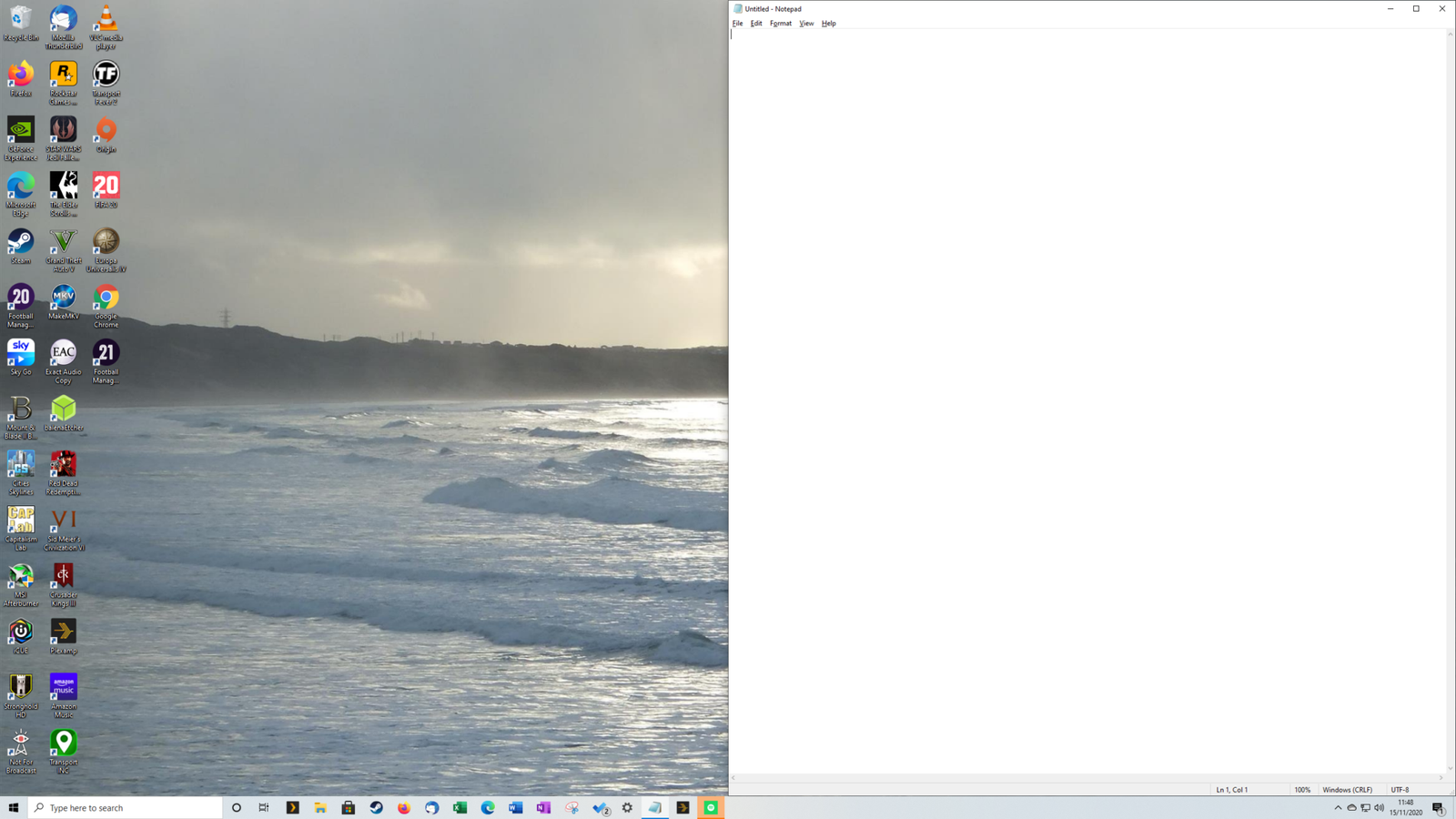Select the Origin desktop icon

(106, 135)
